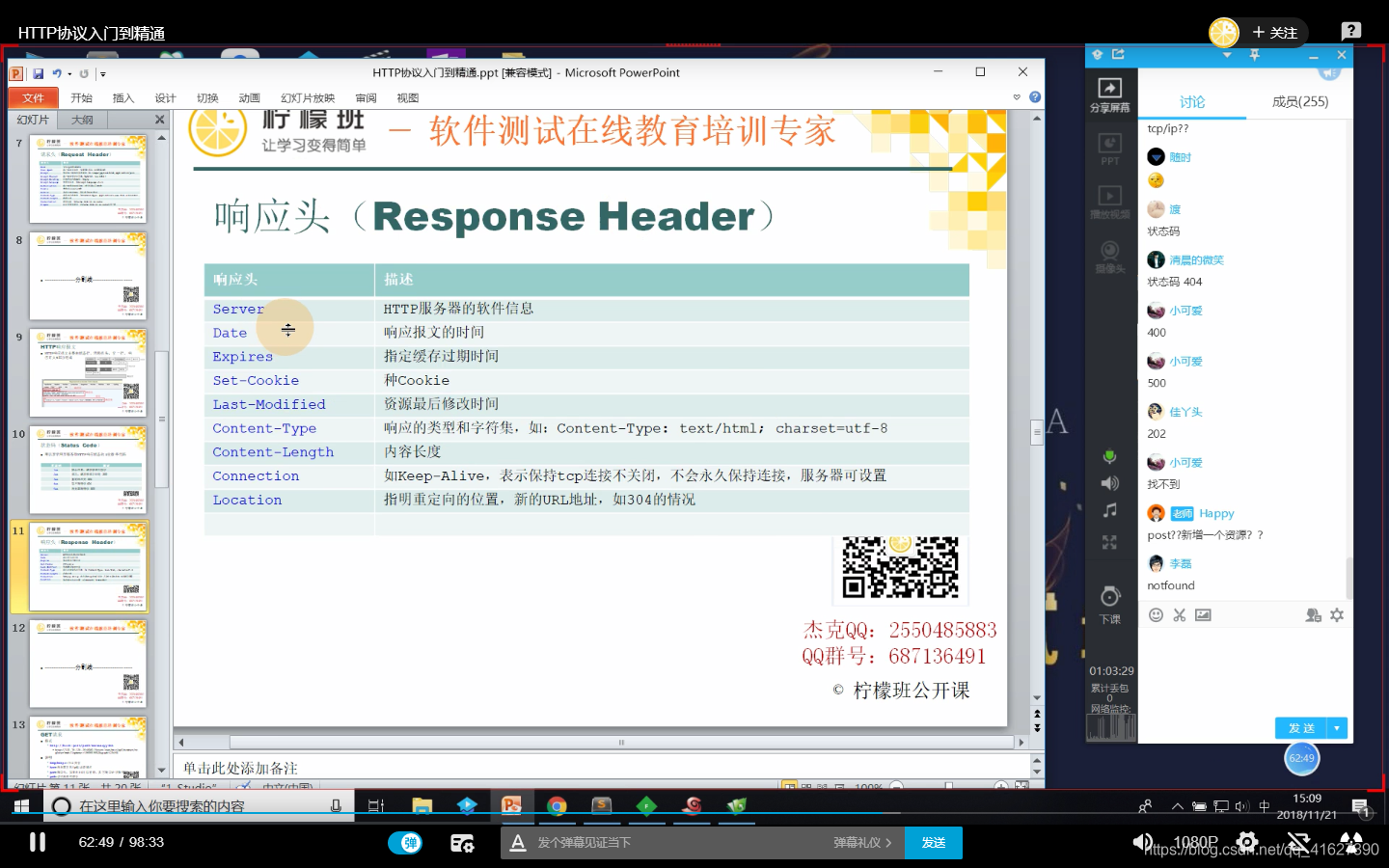Viewport: 1389px width, 868px height.
Task: Close the slide thumbnail pane
Action: tap(159, 120)
